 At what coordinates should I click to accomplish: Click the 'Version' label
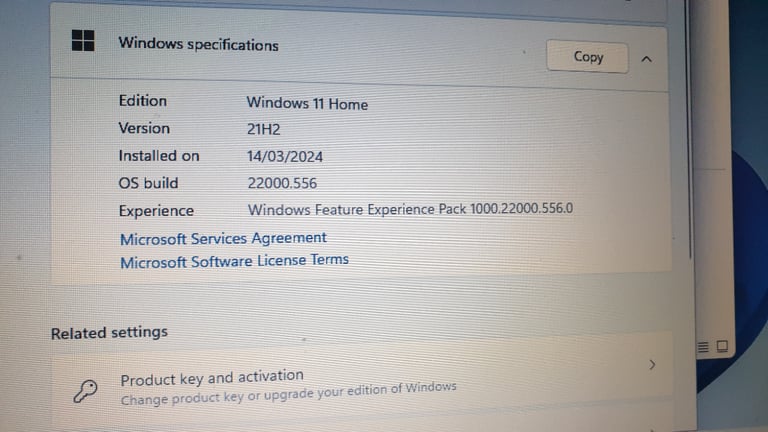[x=144, y=128]
